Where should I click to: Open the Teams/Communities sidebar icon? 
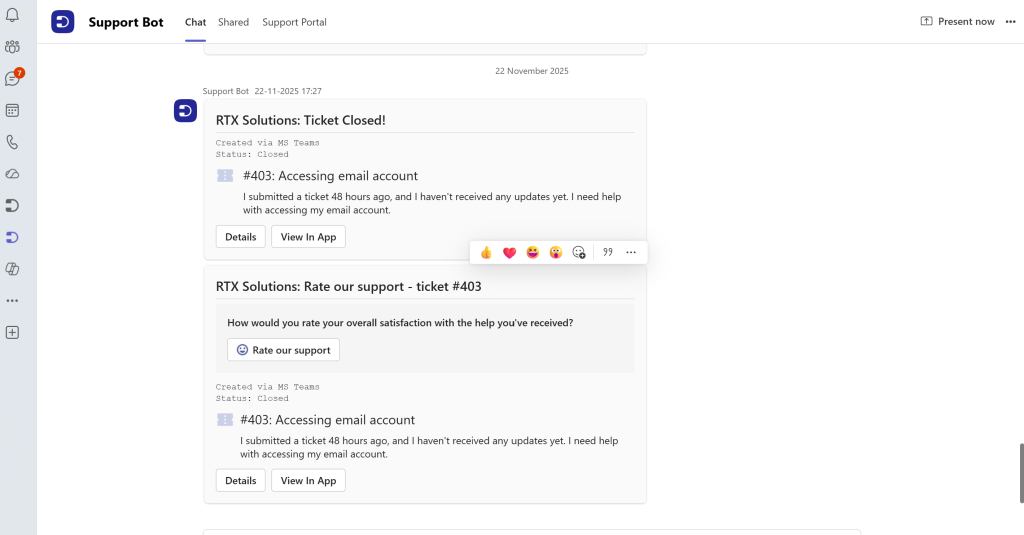pyautogui.click(x=12, y=47)
